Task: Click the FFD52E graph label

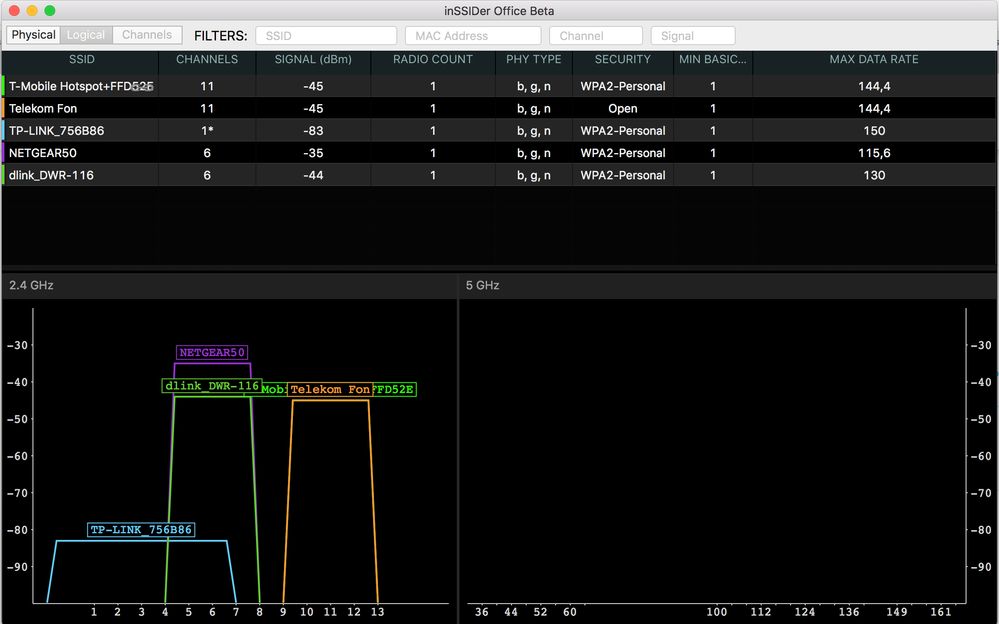Action: click(394, 389)
